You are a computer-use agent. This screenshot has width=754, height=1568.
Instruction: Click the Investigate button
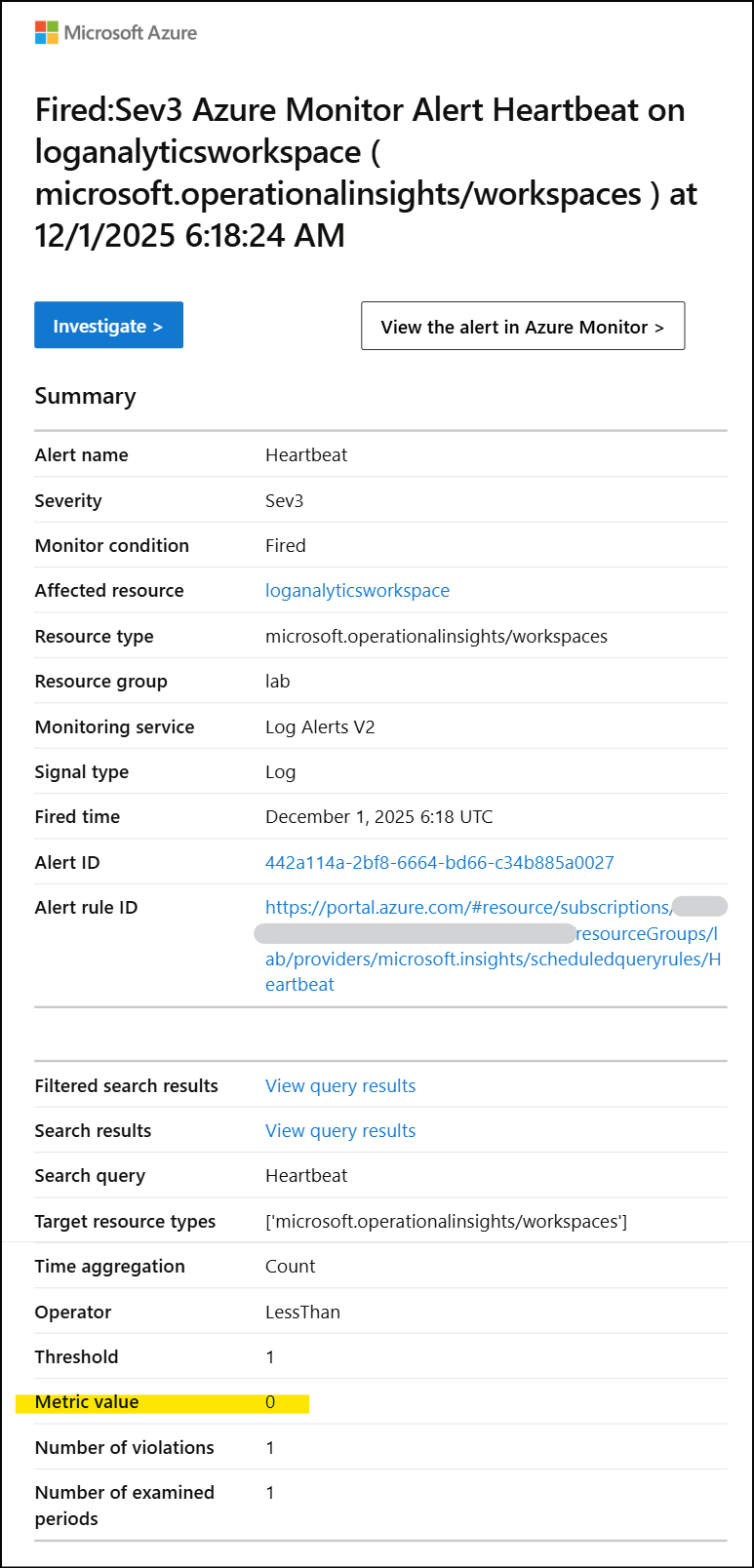click(x=108, y=326)
